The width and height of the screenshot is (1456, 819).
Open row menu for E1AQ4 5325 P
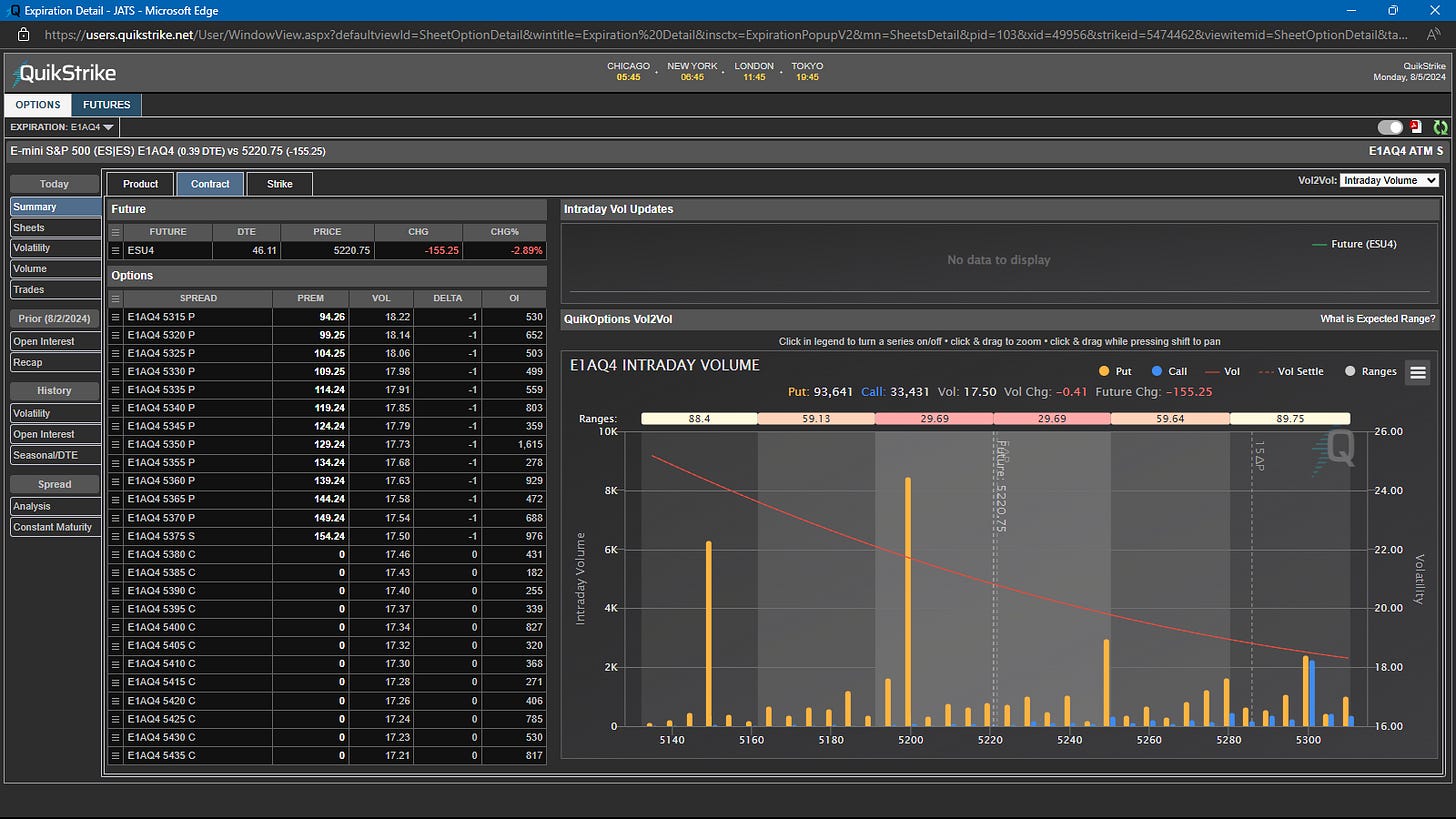tap(116, 353)
